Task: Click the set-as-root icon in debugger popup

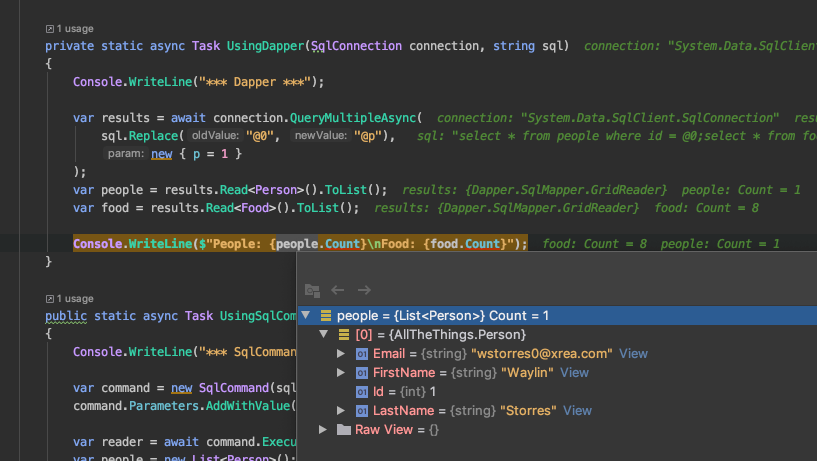Action: coord(312,290)
